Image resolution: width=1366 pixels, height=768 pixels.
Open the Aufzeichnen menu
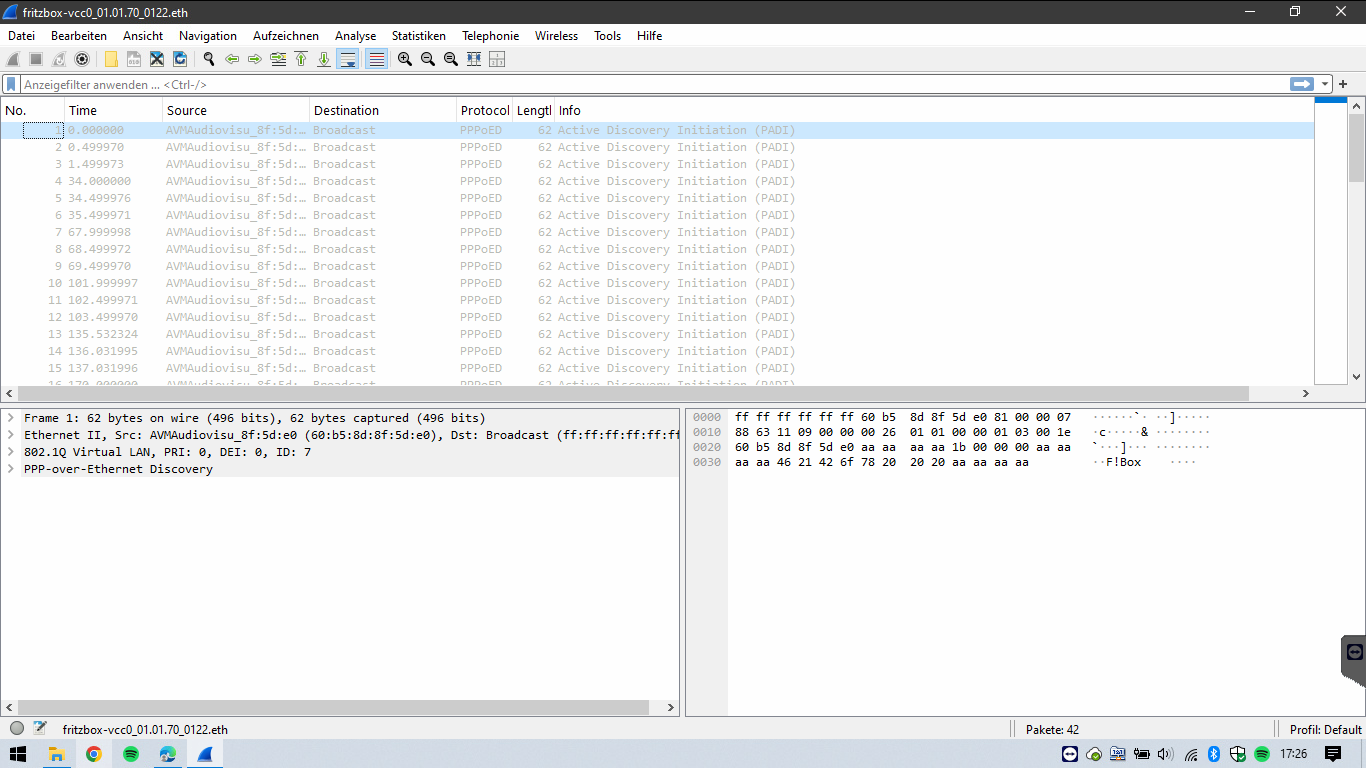pos(286,36)
